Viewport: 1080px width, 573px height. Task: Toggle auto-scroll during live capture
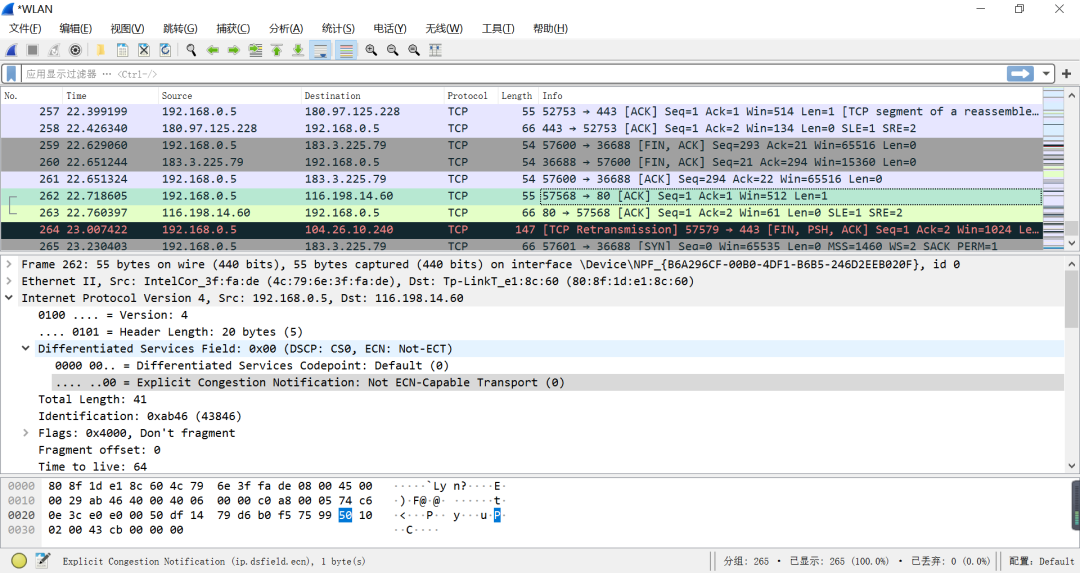(320, 50)
